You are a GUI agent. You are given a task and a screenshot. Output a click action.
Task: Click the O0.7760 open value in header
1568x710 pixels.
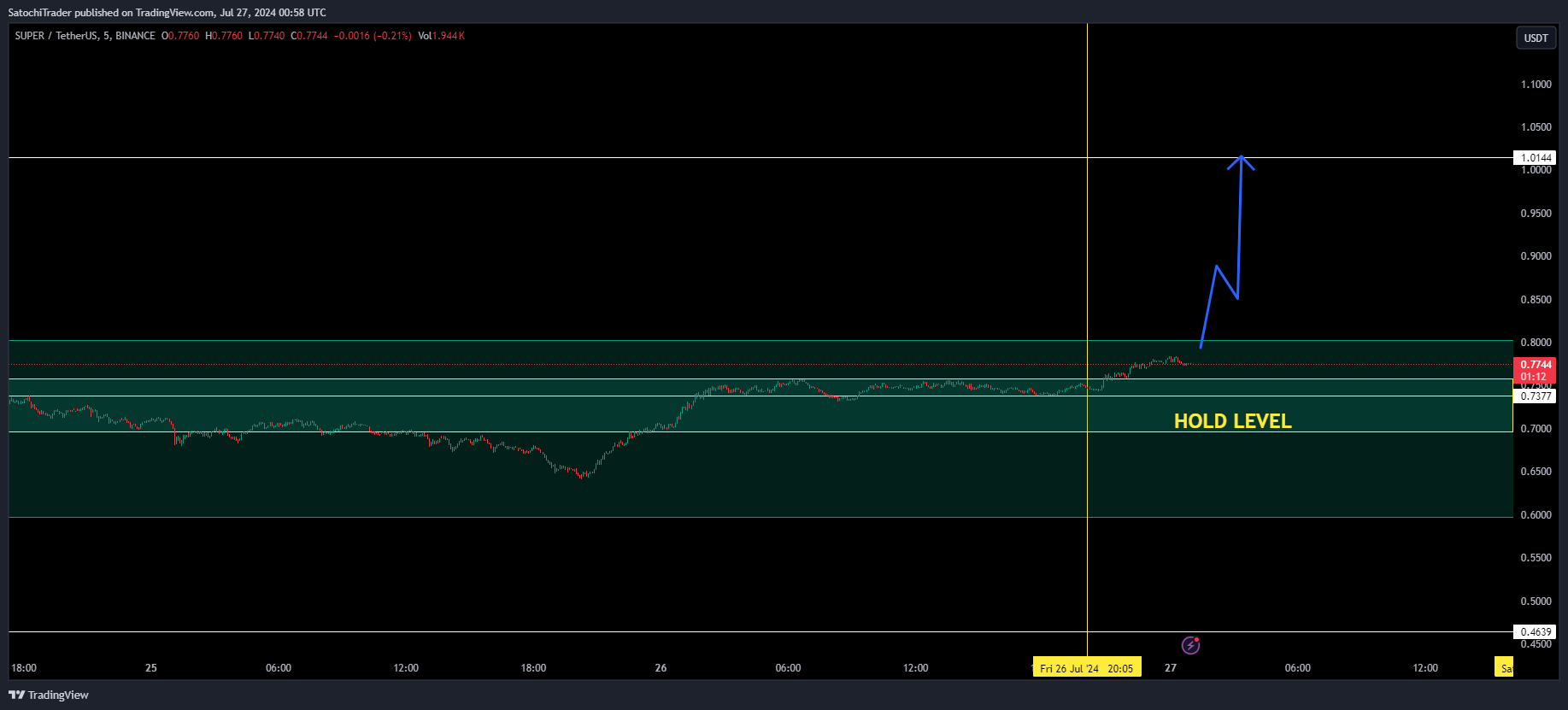click(x=180, y=36)
